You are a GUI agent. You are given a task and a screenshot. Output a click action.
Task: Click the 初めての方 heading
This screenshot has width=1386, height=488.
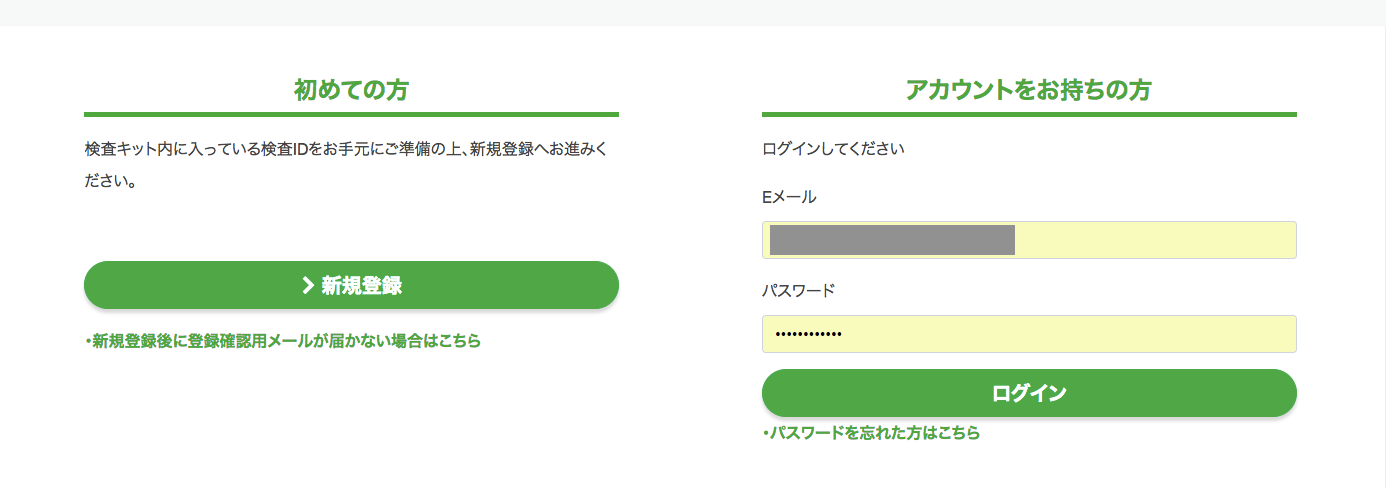tap(351, 90)
